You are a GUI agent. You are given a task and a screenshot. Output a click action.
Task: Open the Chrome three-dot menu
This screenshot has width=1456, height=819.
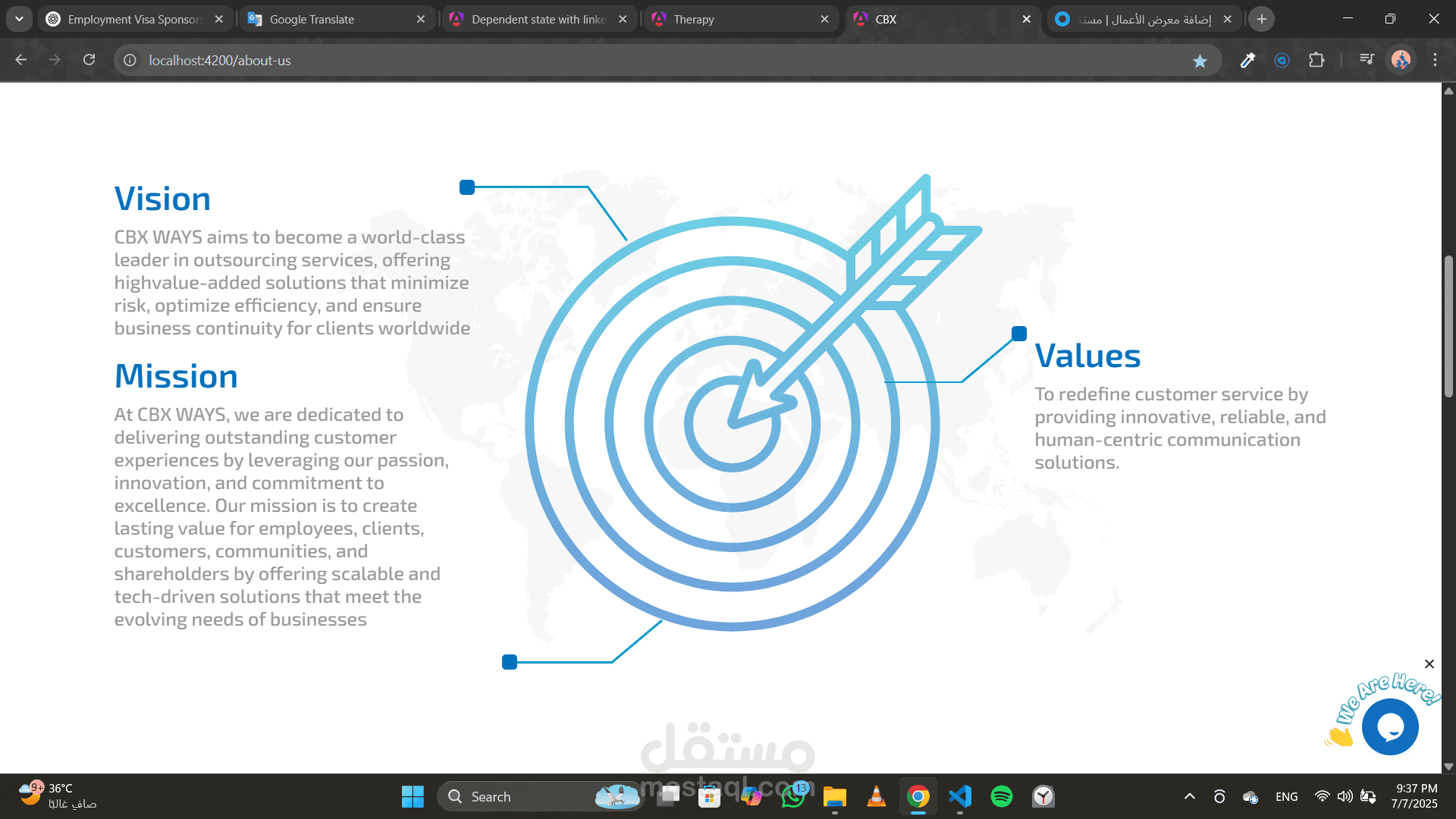click(x=1435, y=60)
